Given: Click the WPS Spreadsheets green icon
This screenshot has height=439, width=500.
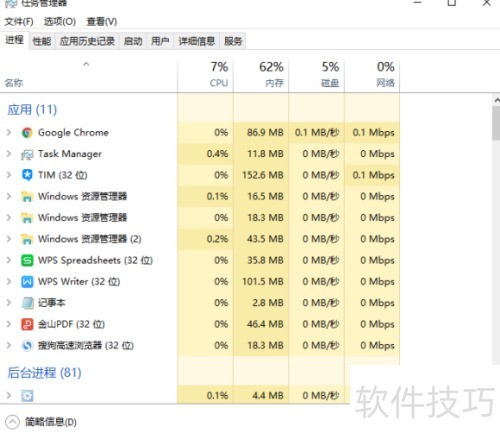Looking at the screenshot, I should pos(27,260).
